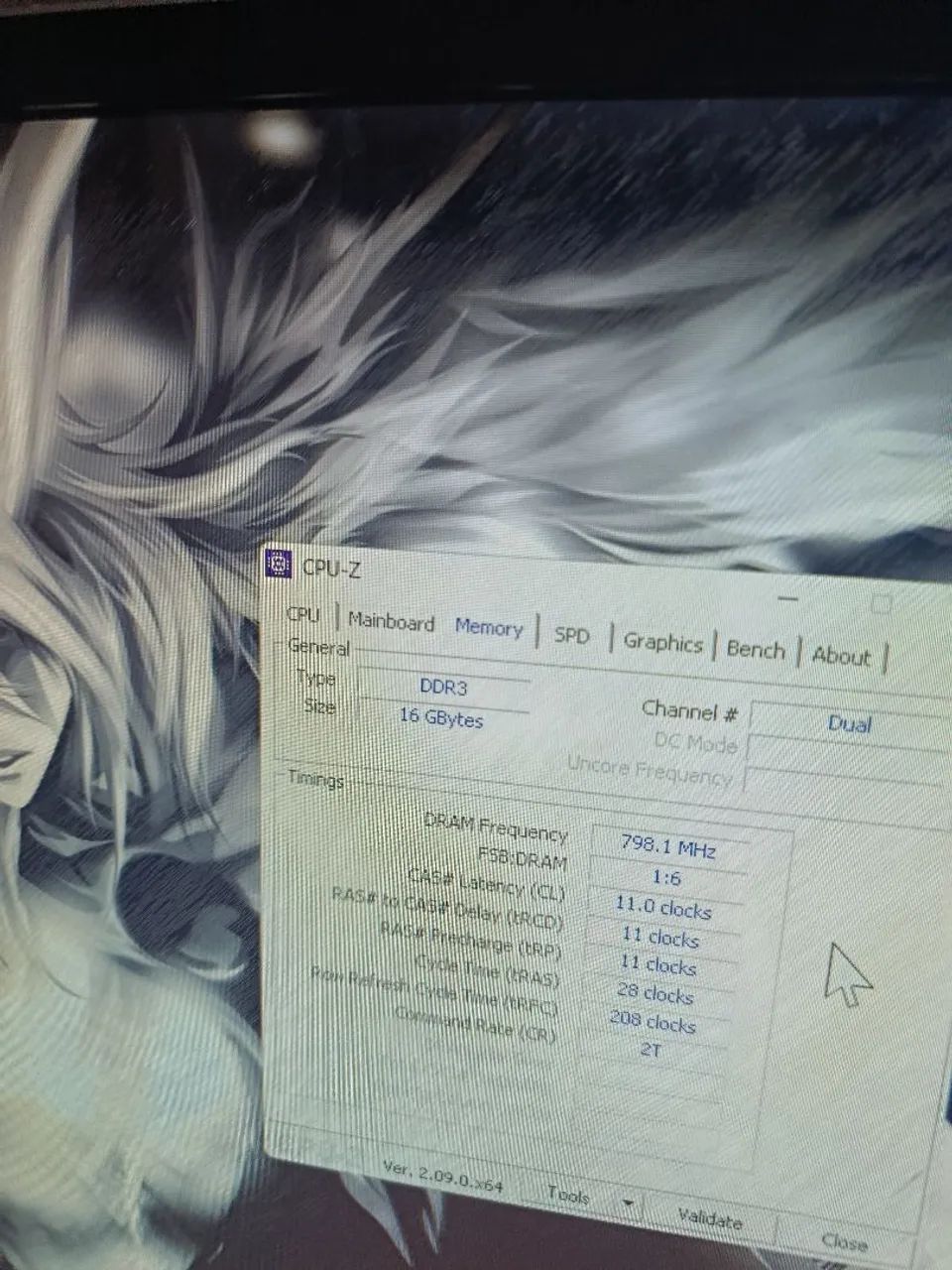Switch to the Bench tab

[x=756, y=650]
